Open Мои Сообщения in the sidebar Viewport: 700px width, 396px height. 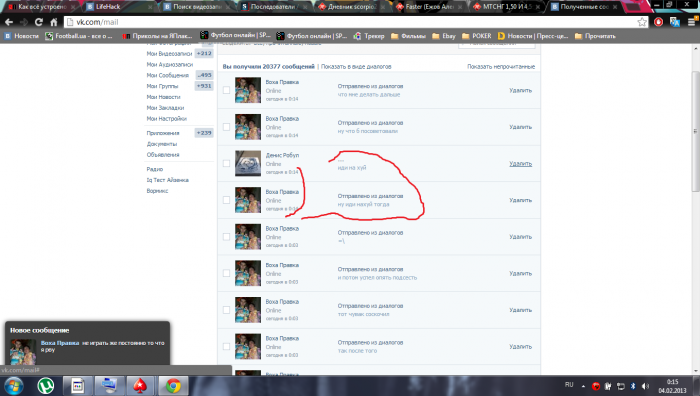coord(167,75)
